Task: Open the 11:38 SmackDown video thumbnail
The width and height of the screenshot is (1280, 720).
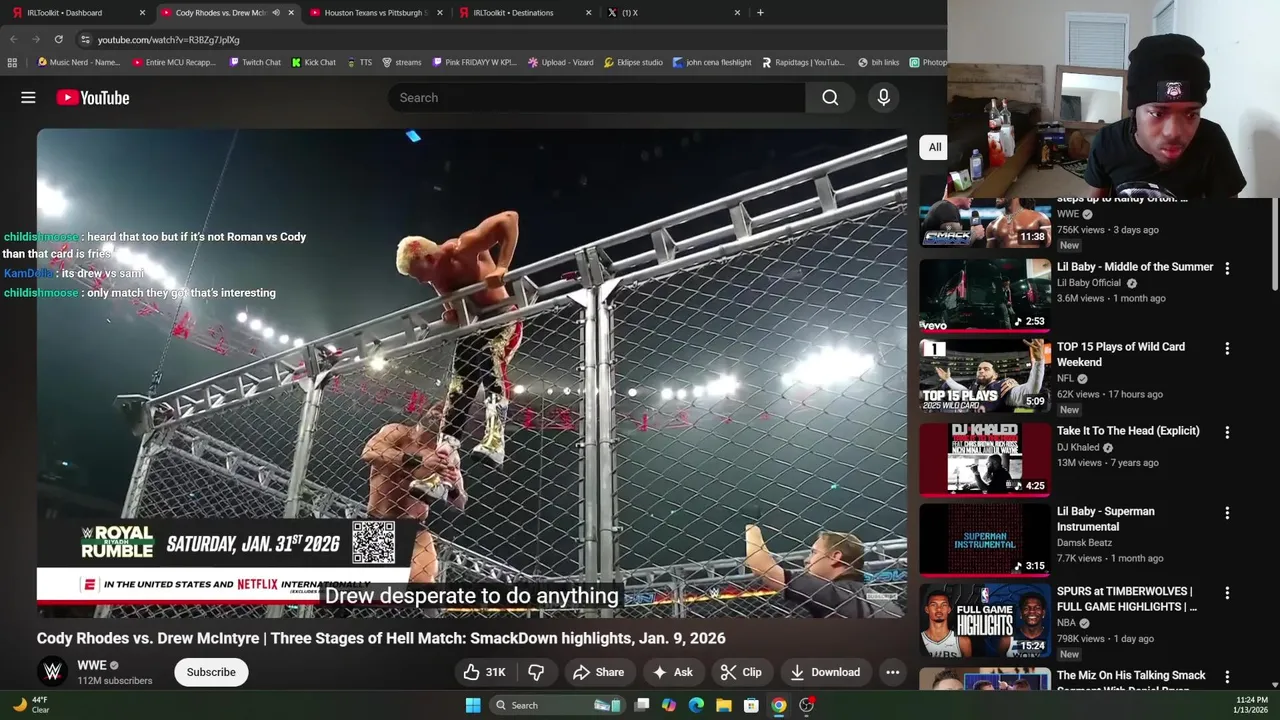Action: (x=984, y=222)
